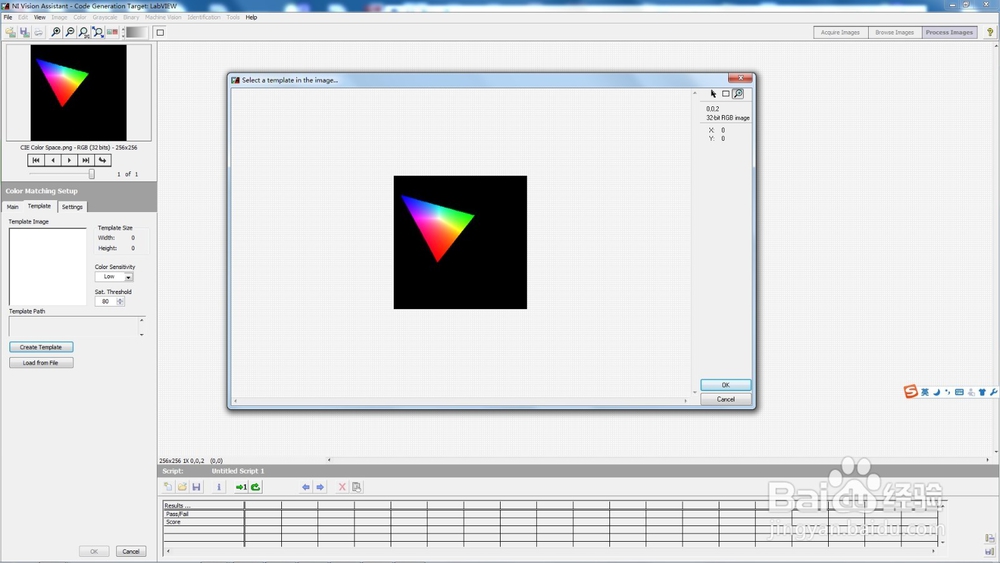Close the Select a template dialog
The height and width of the screenshot is (563, 1000).
point(740,78)
